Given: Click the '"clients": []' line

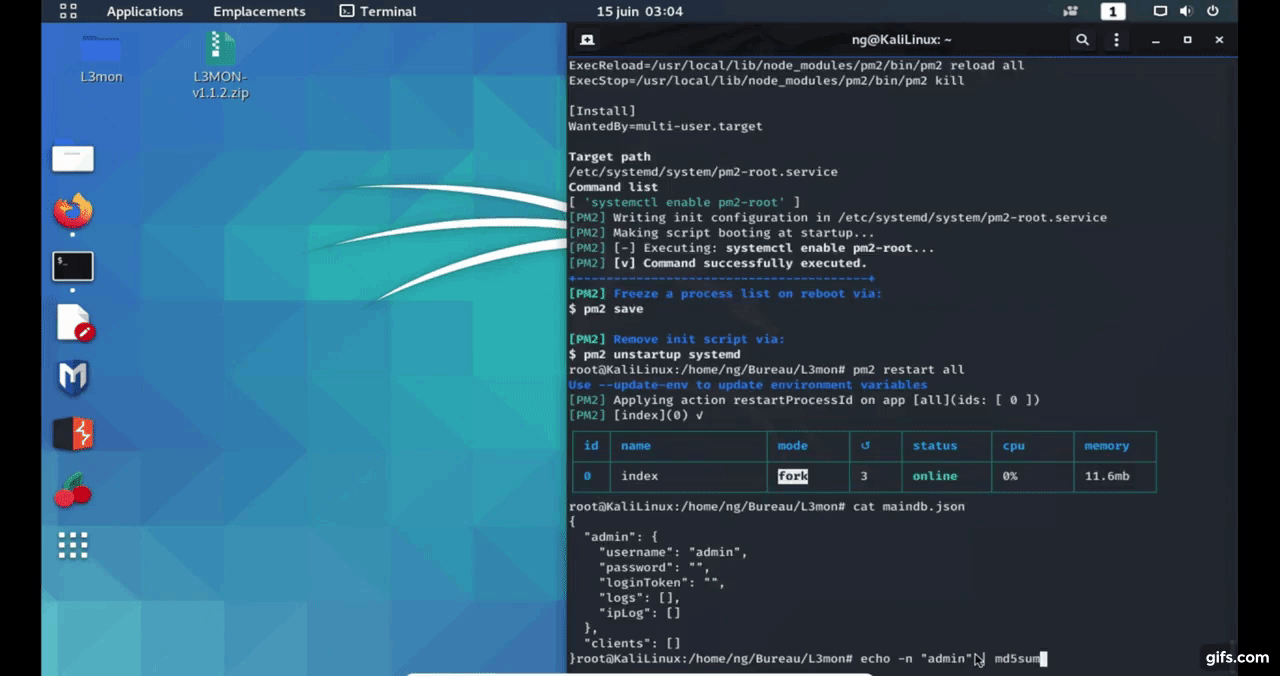Looking at the screenshot, I should [632, 644].
